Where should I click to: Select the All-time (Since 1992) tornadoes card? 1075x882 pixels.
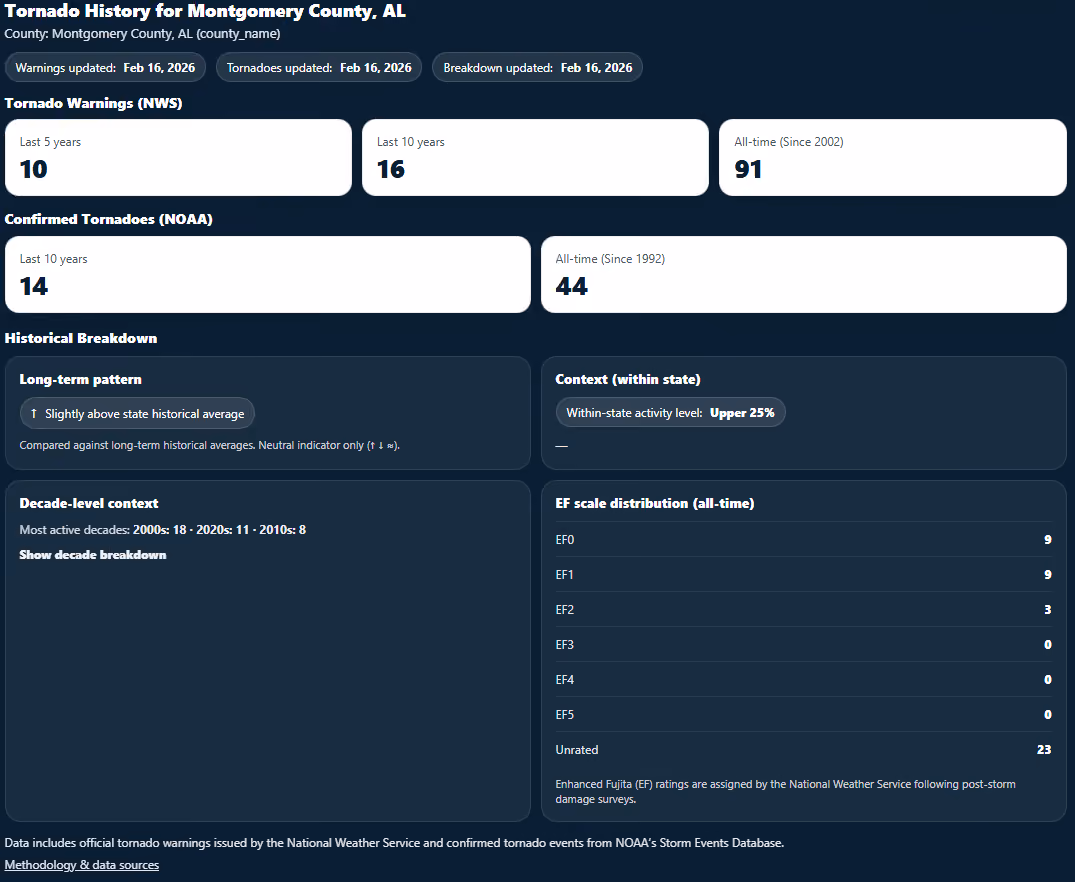pos(804,274)
